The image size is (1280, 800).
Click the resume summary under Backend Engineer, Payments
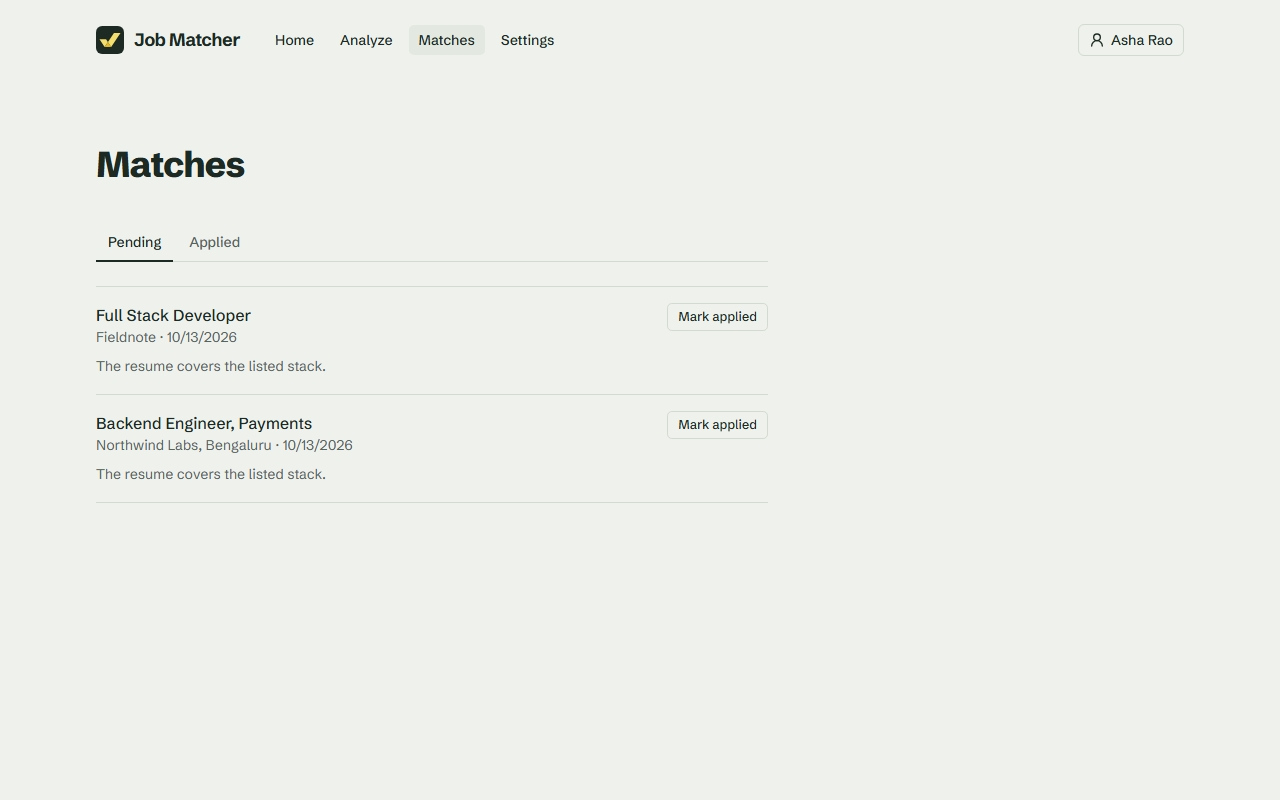[x=211, y=474]
